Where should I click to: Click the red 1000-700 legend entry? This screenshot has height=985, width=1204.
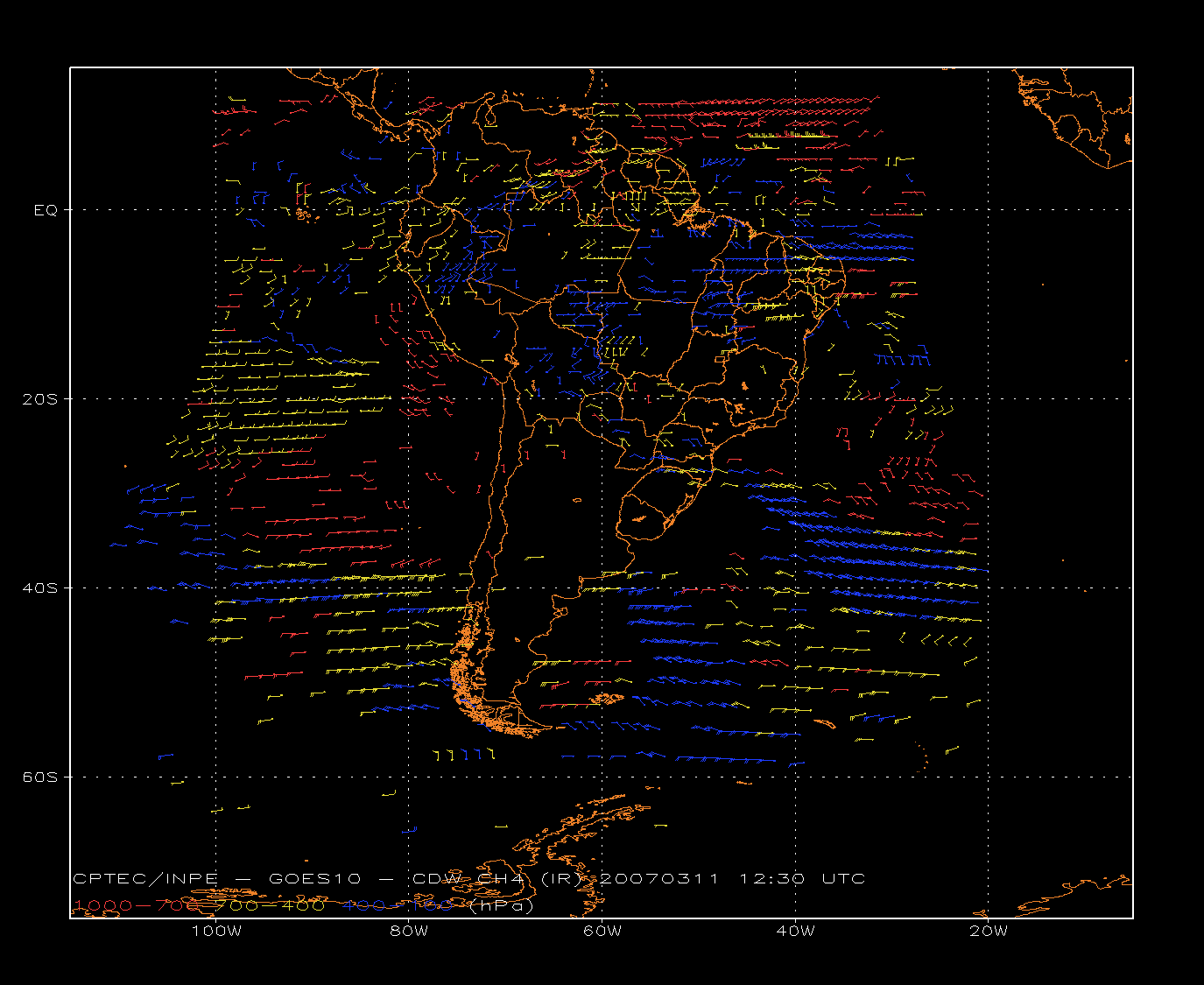[x=136, y=906]
